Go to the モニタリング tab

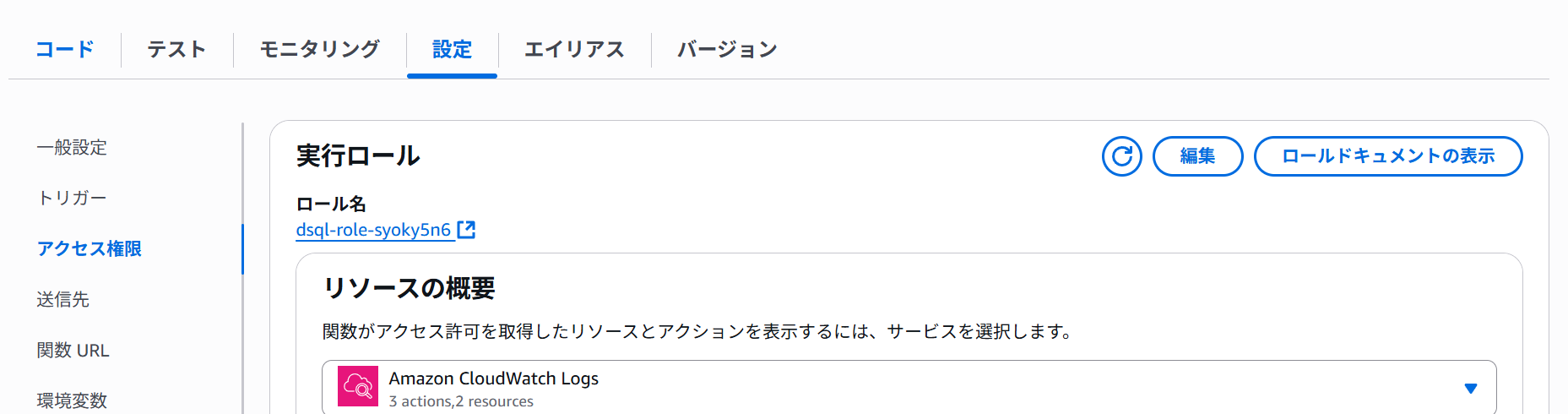tap(320, 50)
